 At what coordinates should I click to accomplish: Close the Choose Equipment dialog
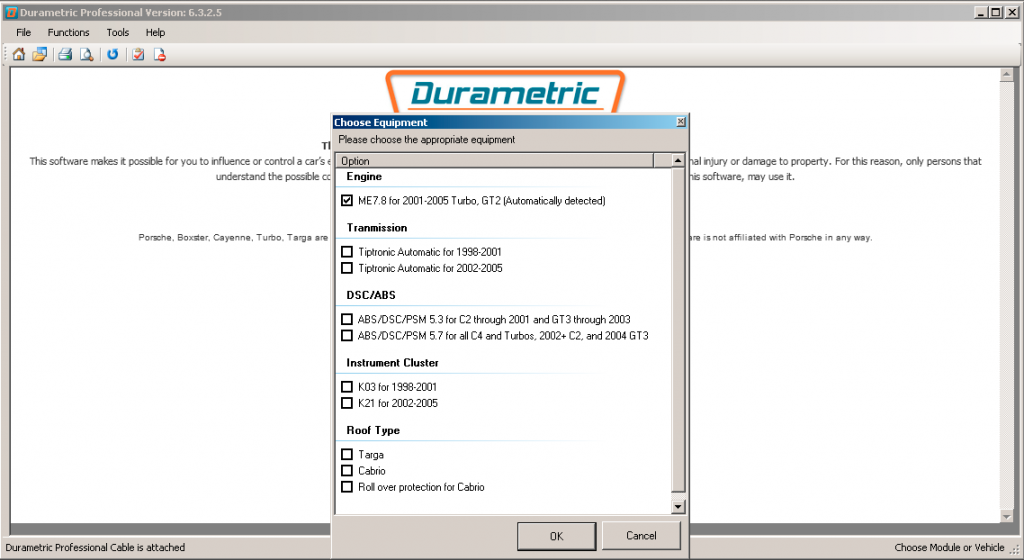click(x=680, y=122)
